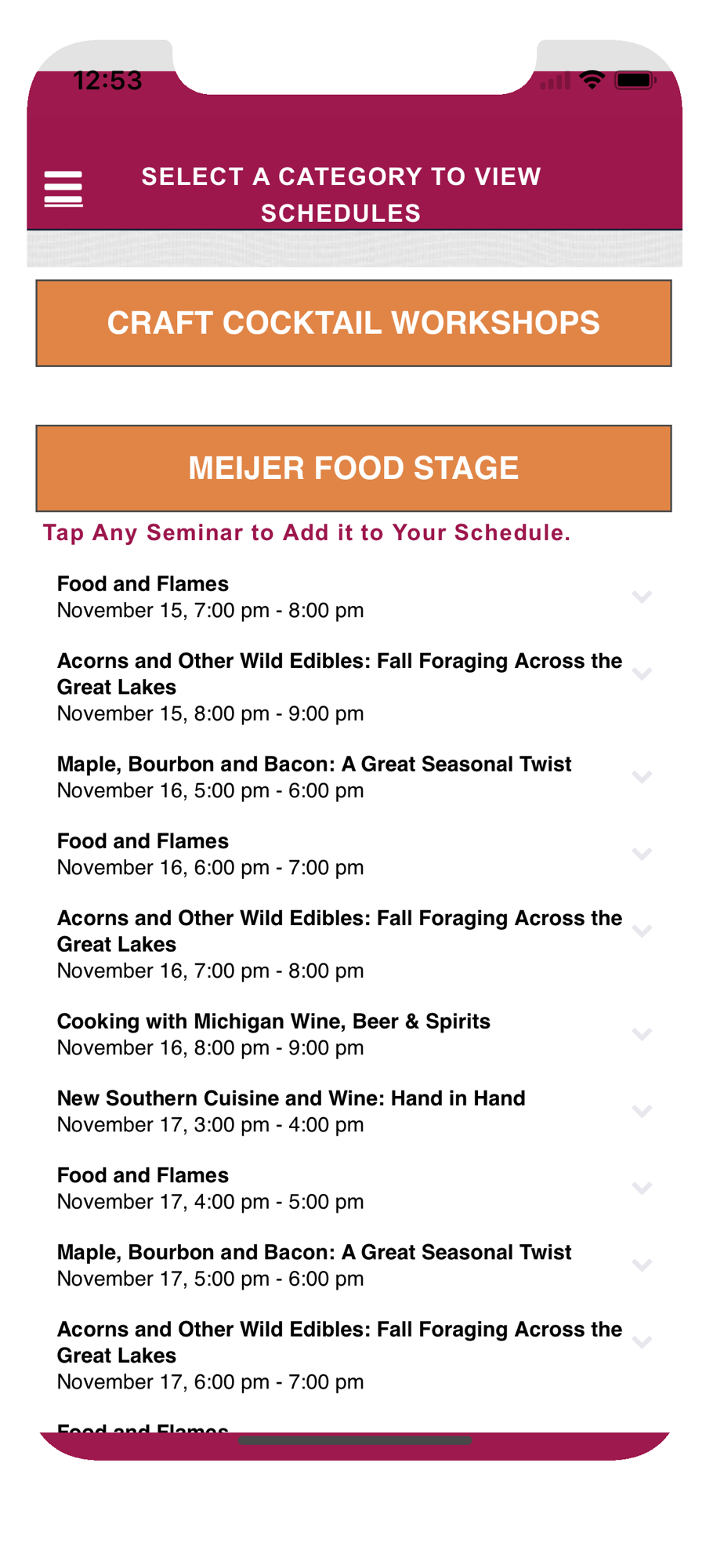Tap the cellular signal bars icon

point(555,81)
